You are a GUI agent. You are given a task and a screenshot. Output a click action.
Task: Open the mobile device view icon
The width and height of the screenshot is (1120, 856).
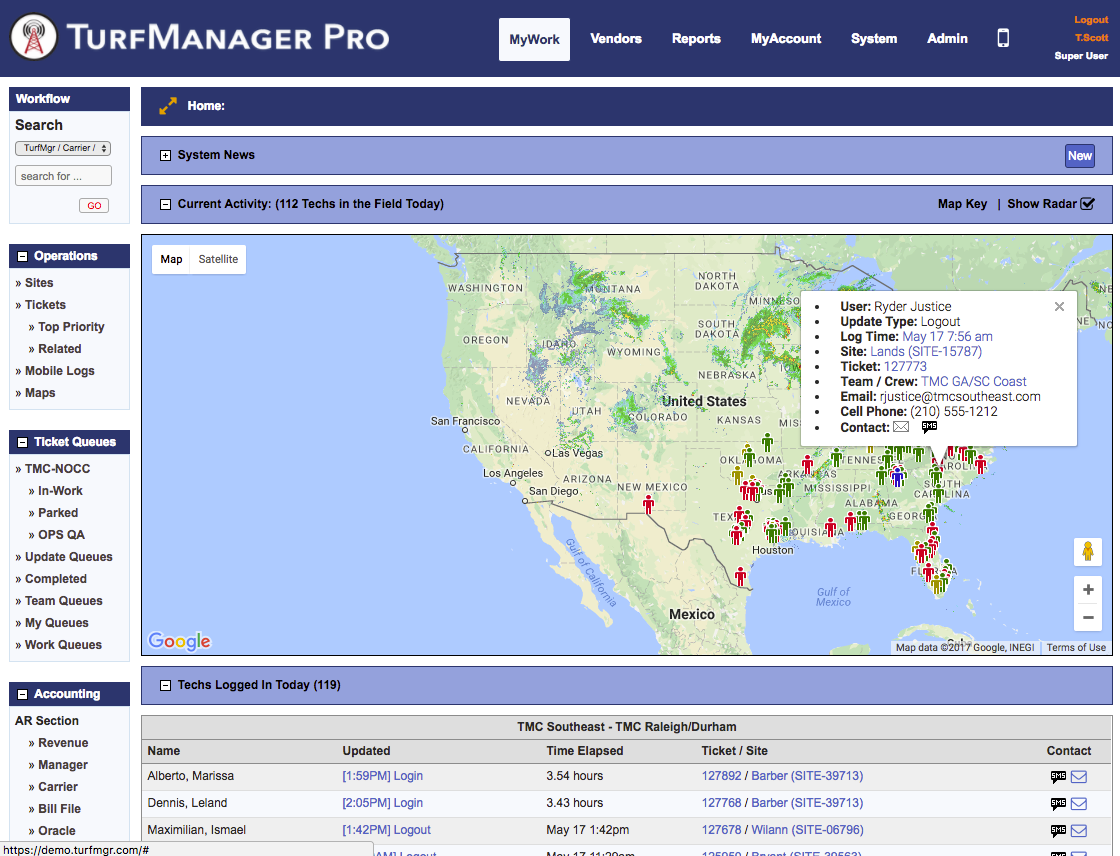1003,38
